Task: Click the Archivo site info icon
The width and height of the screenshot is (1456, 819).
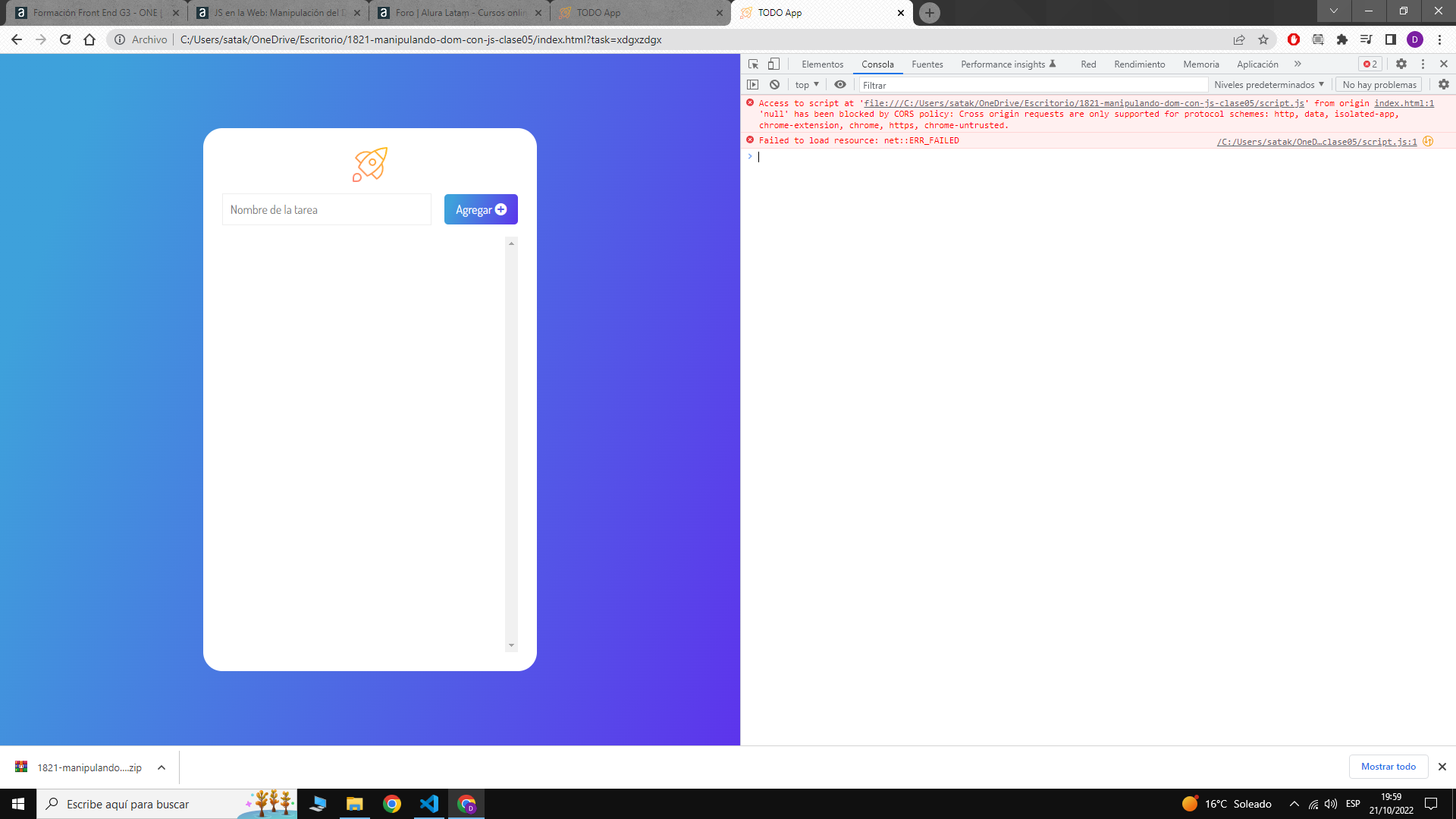Action: pos(120,39)
